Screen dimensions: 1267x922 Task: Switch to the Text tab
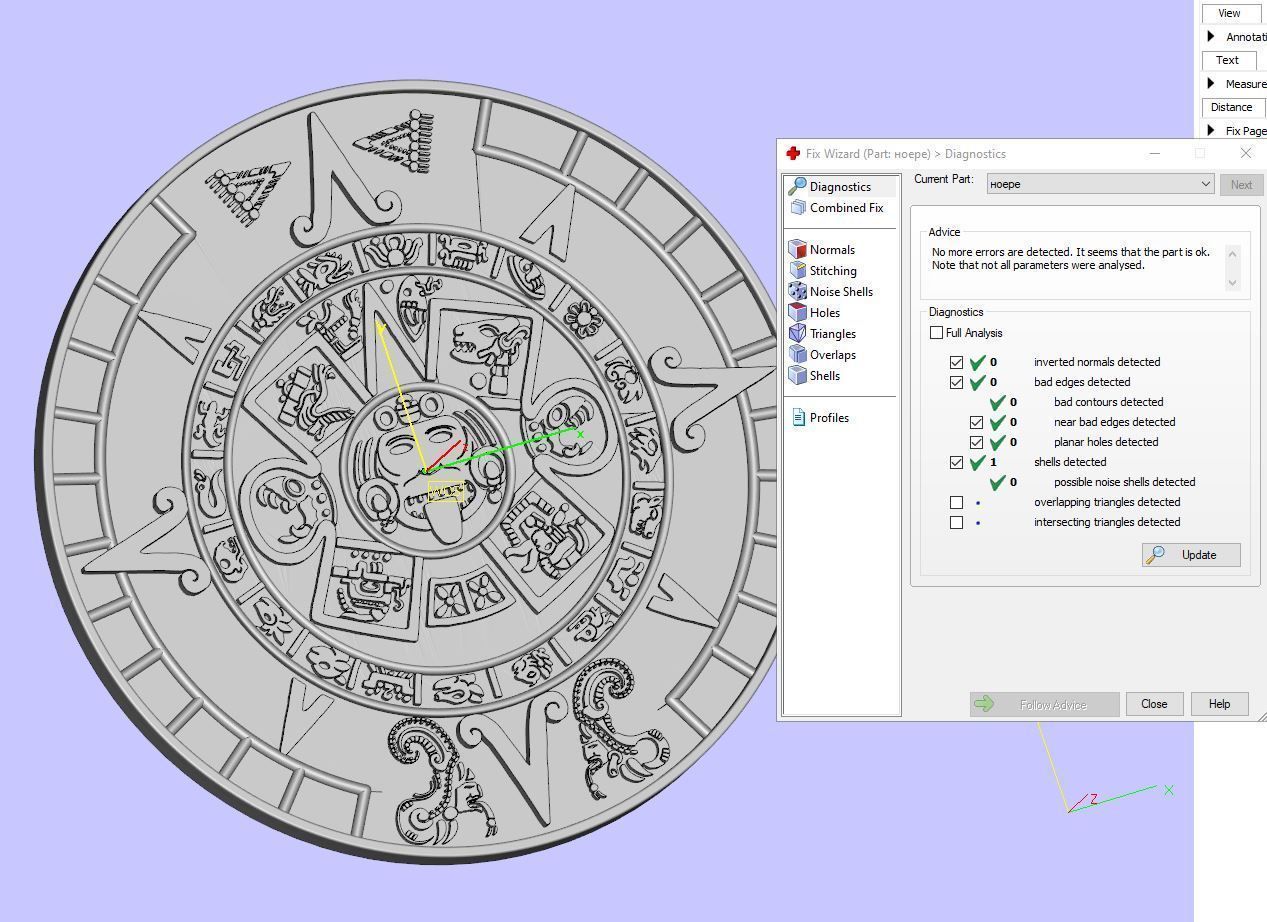pyautogui.click(x=1227, y=60)
